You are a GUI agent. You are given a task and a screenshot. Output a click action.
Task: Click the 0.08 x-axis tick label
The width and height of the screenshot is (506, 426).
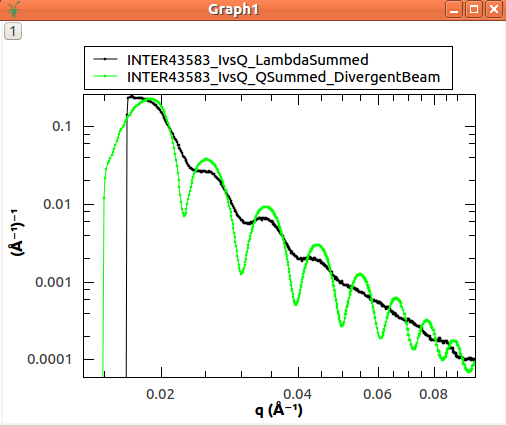pos(434,394)
